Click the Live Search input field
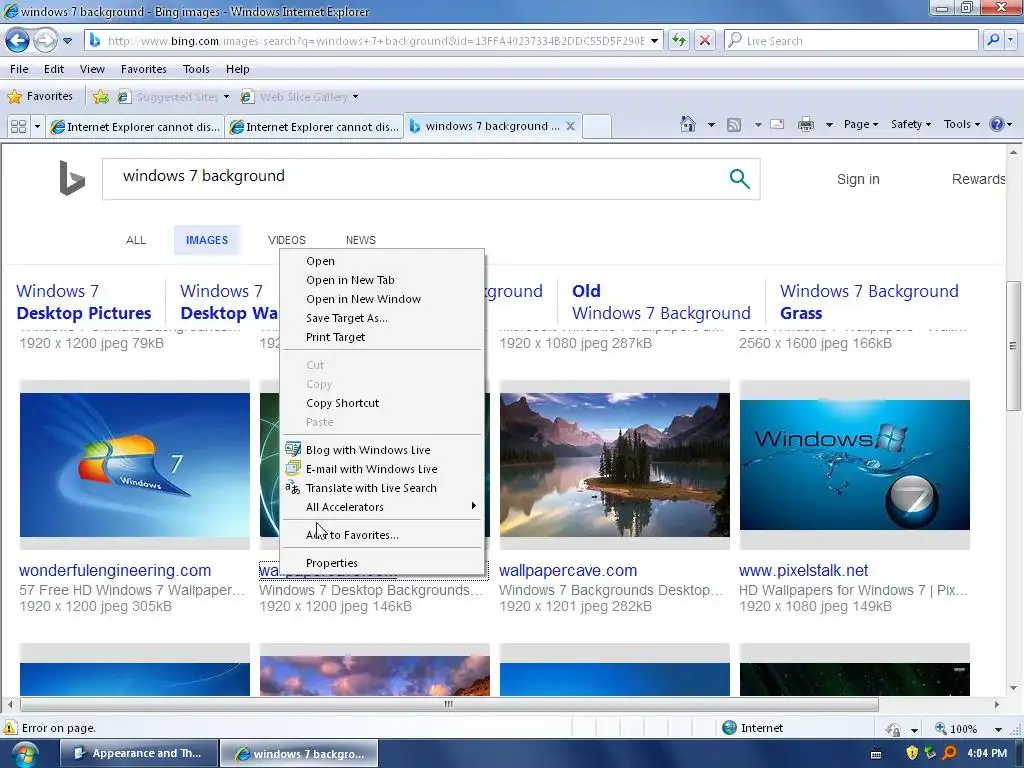 coord(850,40)
